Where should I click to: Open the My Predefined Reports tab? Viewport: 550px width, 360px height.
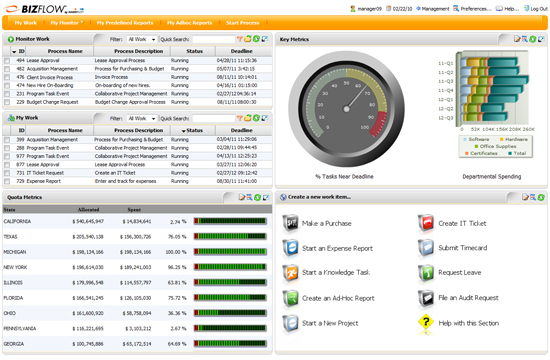point(125,23)
